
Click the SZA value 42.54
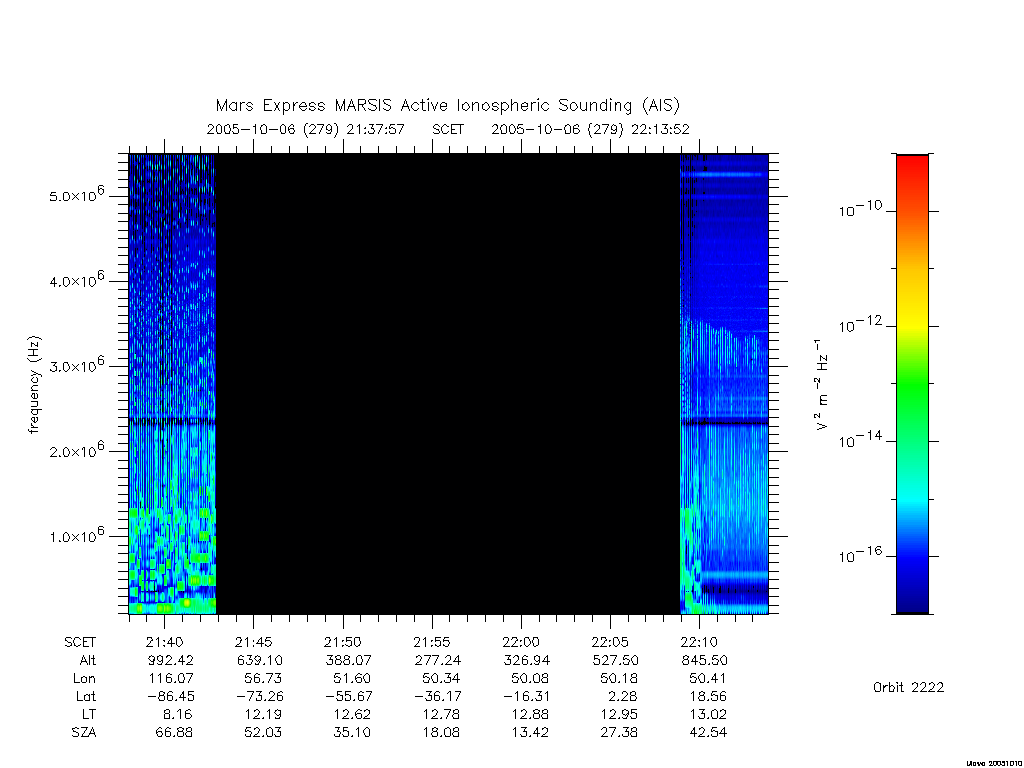pos(709,733)
